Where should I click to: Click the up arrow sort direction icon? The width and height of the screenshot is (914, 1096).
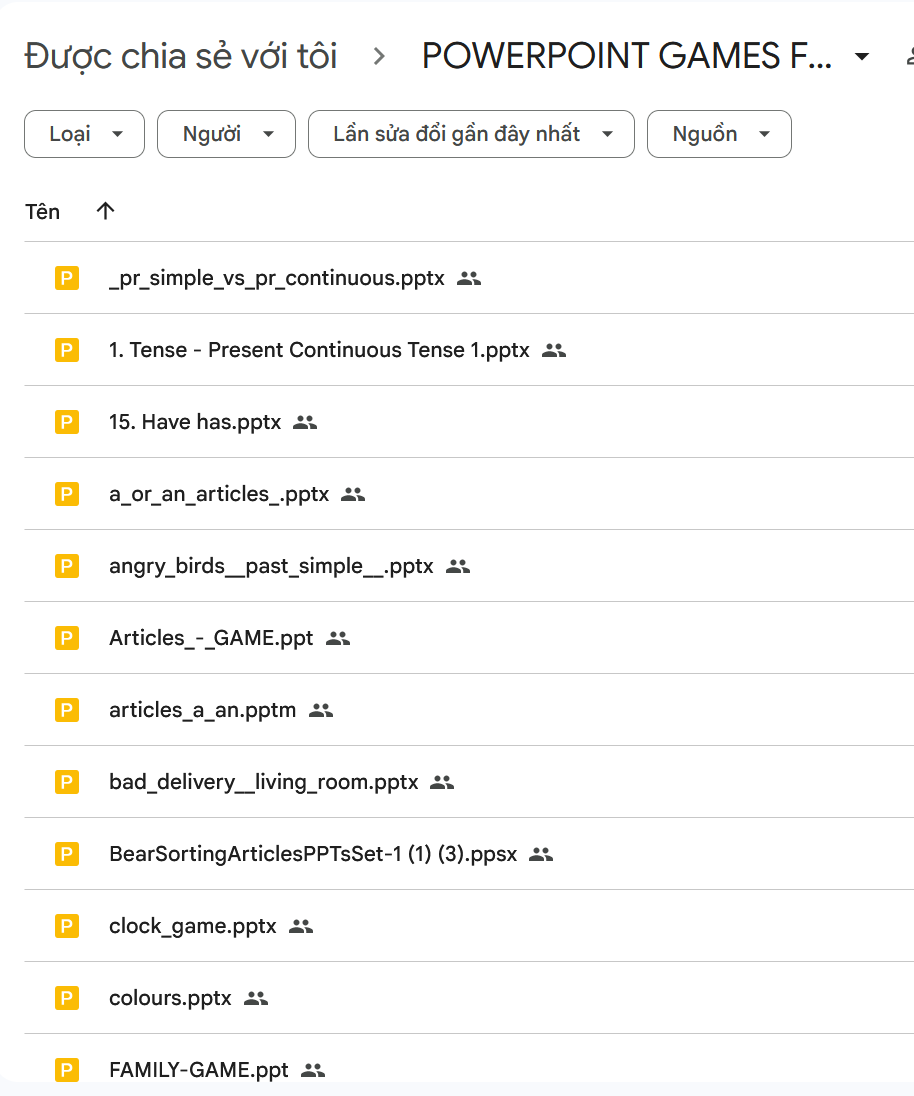[105, 211]
